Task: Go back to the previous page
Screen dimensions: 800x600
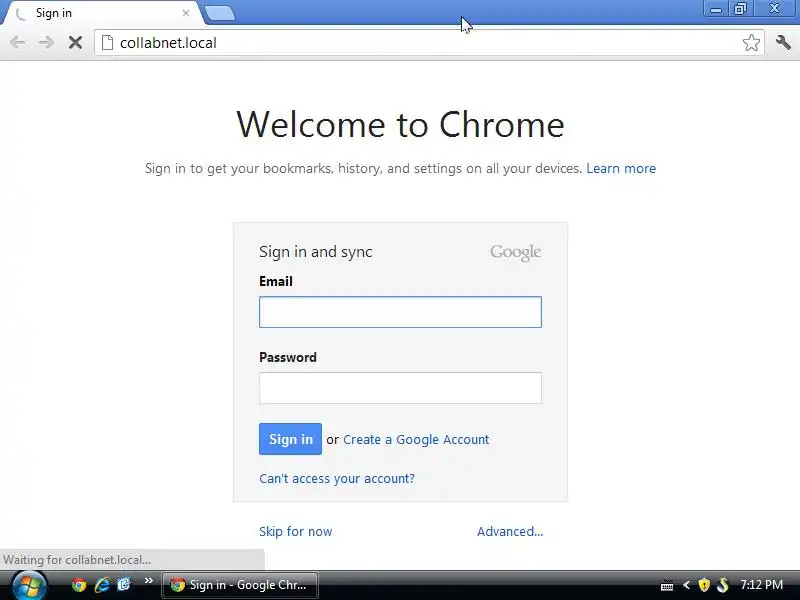Action: click(18, 42)
